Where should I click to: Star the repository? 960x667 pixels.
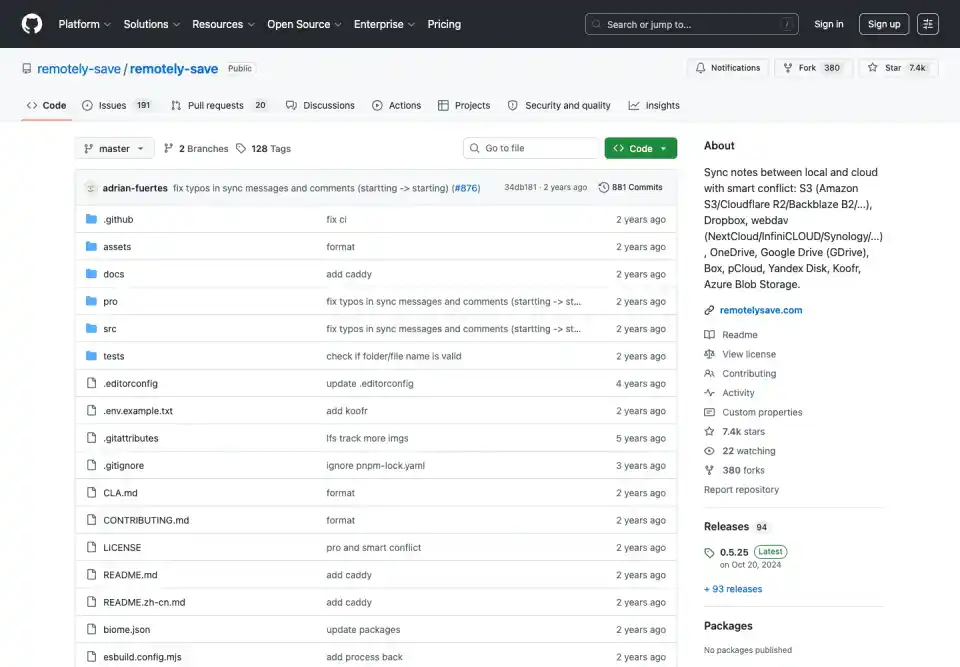click(x=898, y=68)
